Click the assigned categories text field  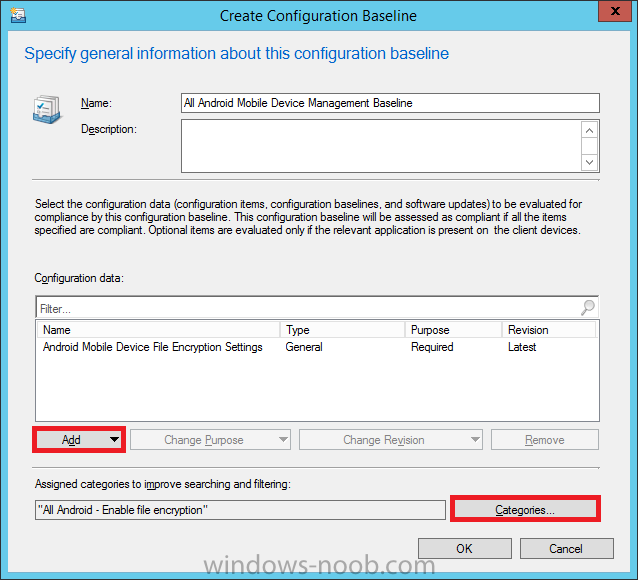pyautogui.click(x=240, y=510)
